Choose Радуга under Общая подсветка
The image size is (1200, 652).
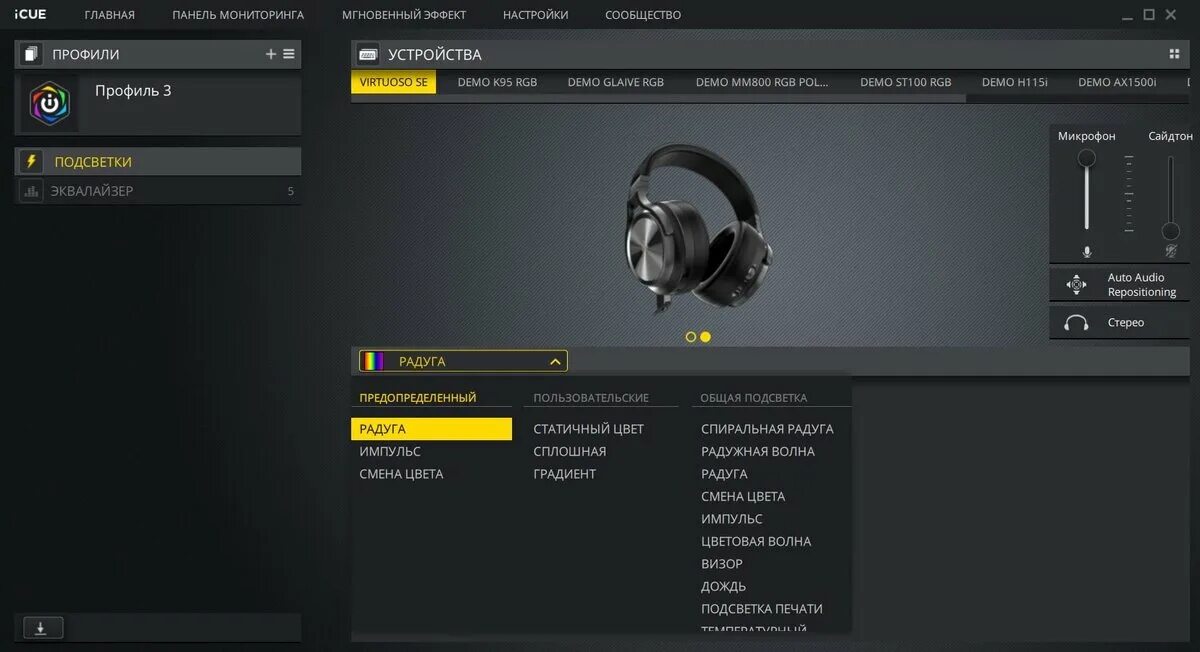(724, 474)
